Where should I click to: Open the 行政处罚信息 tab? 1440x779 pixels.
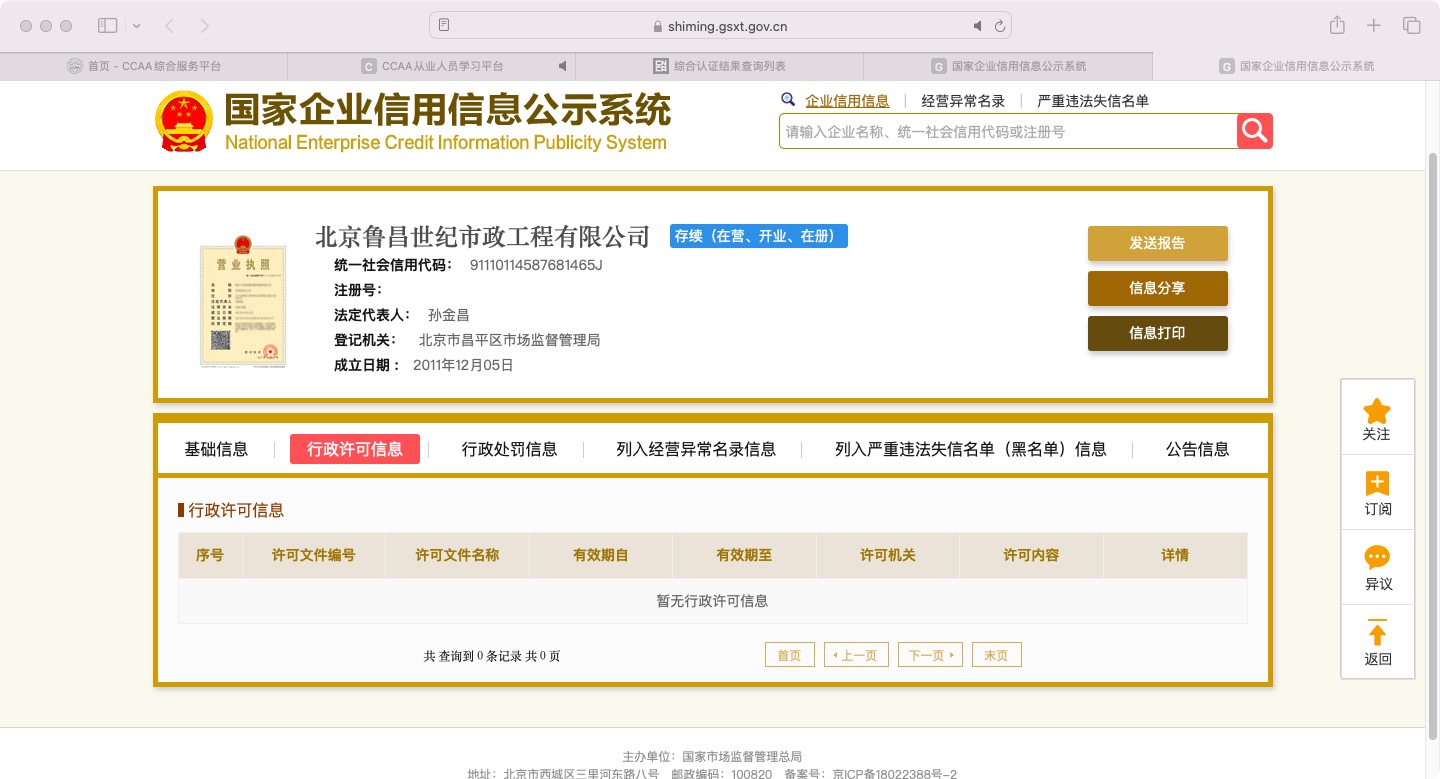click(509, 449)
